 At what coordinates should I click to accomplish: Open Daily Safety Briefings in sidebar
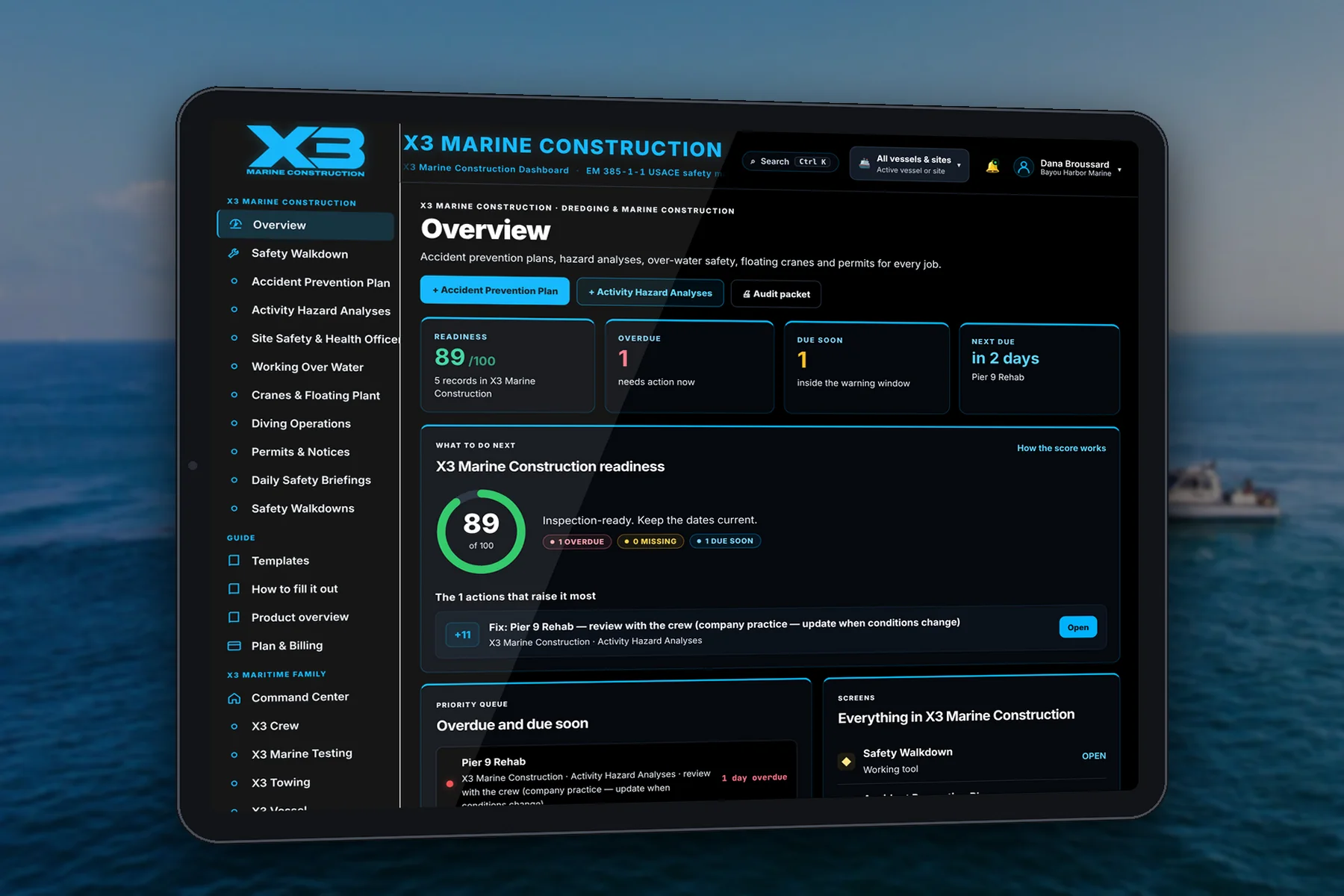311,480
